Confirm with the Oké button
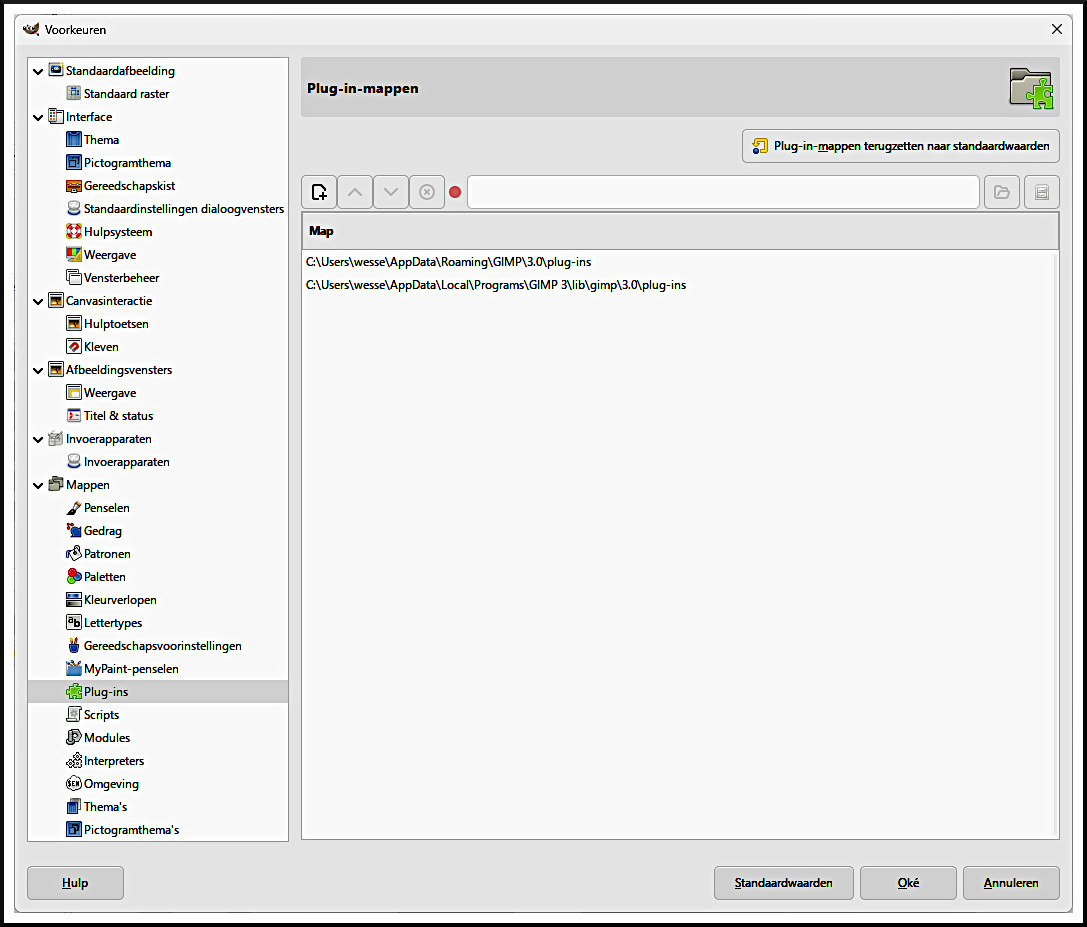 pos(908,883)
